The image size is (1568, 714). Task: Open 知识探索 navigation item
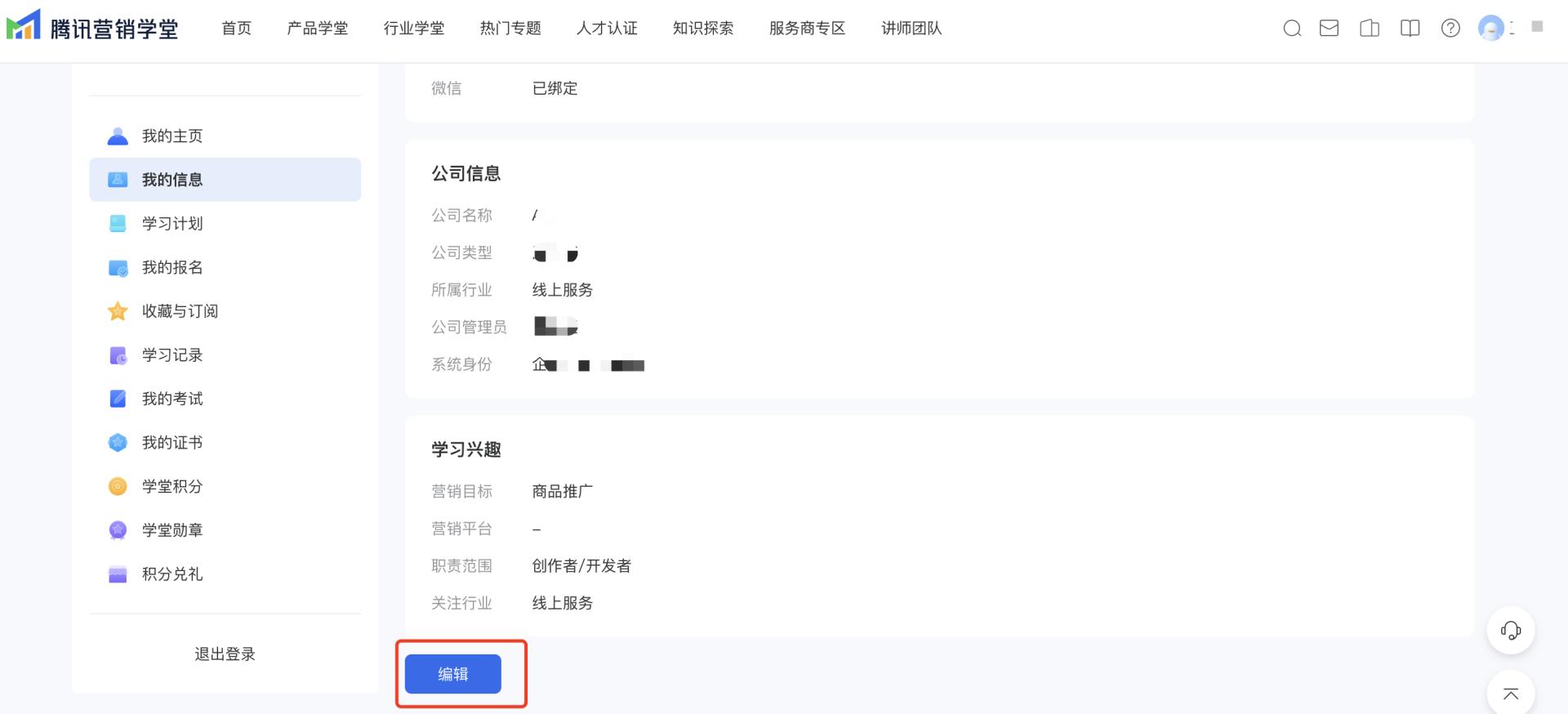[703, 29]
